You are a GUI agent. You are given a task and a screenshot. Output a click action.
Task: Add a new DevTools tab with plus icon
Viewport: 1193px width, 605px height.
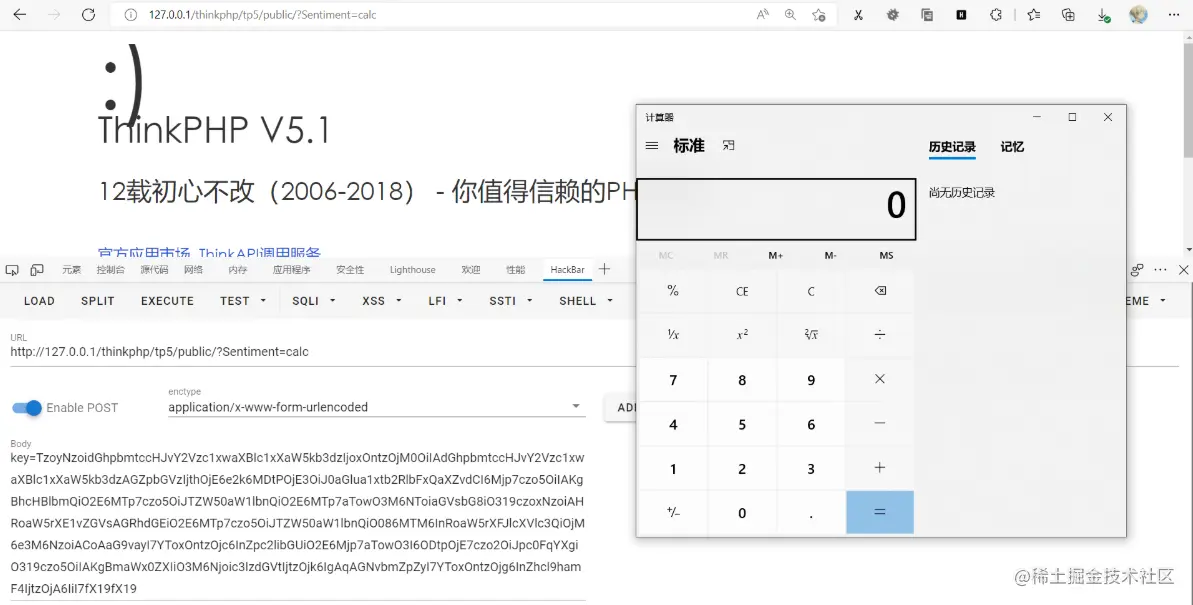tap(604, 269)
